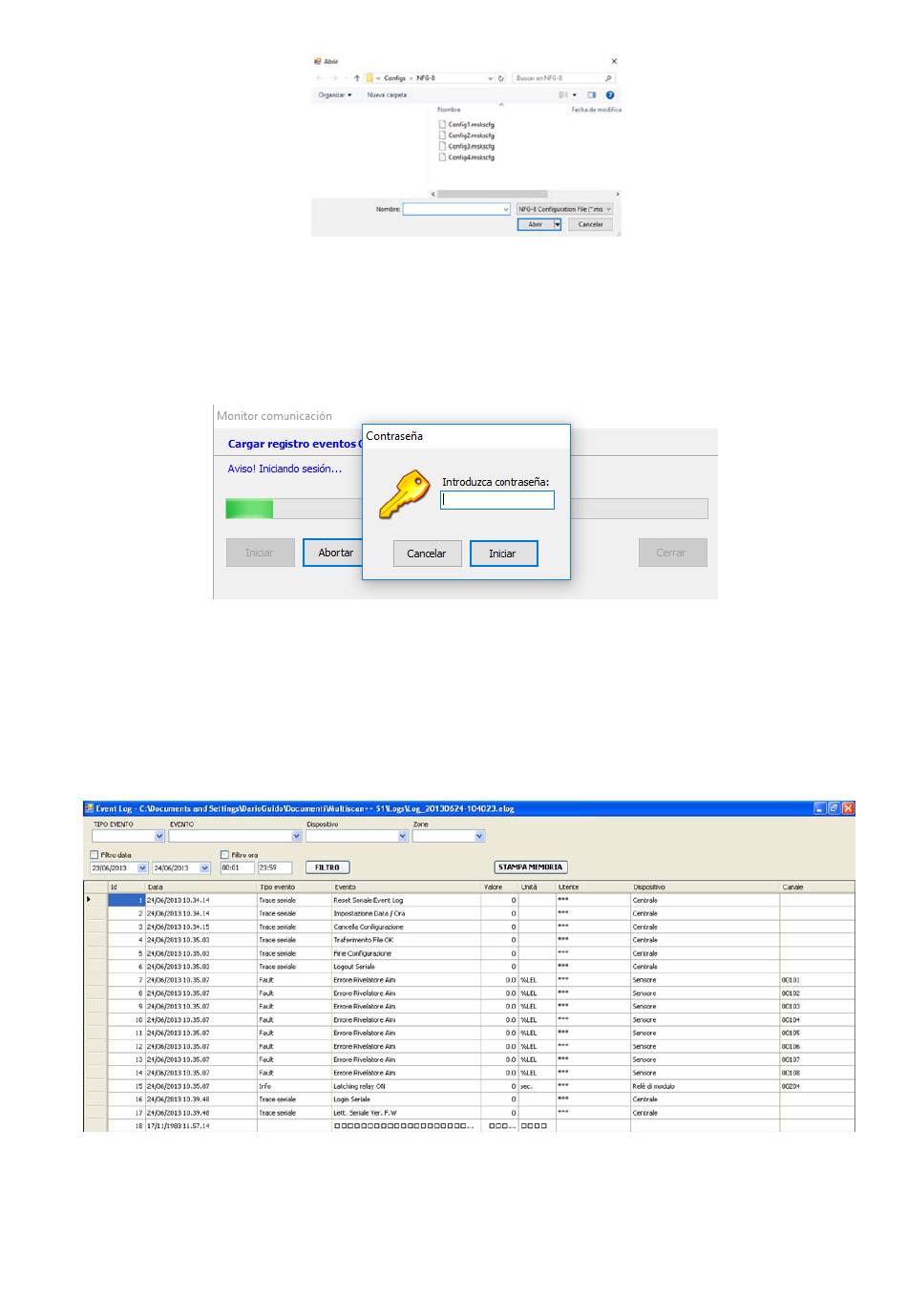Toggle the preview pane icon in Abrir dialog
This screenshot has height=1316, width=907.
591,94
